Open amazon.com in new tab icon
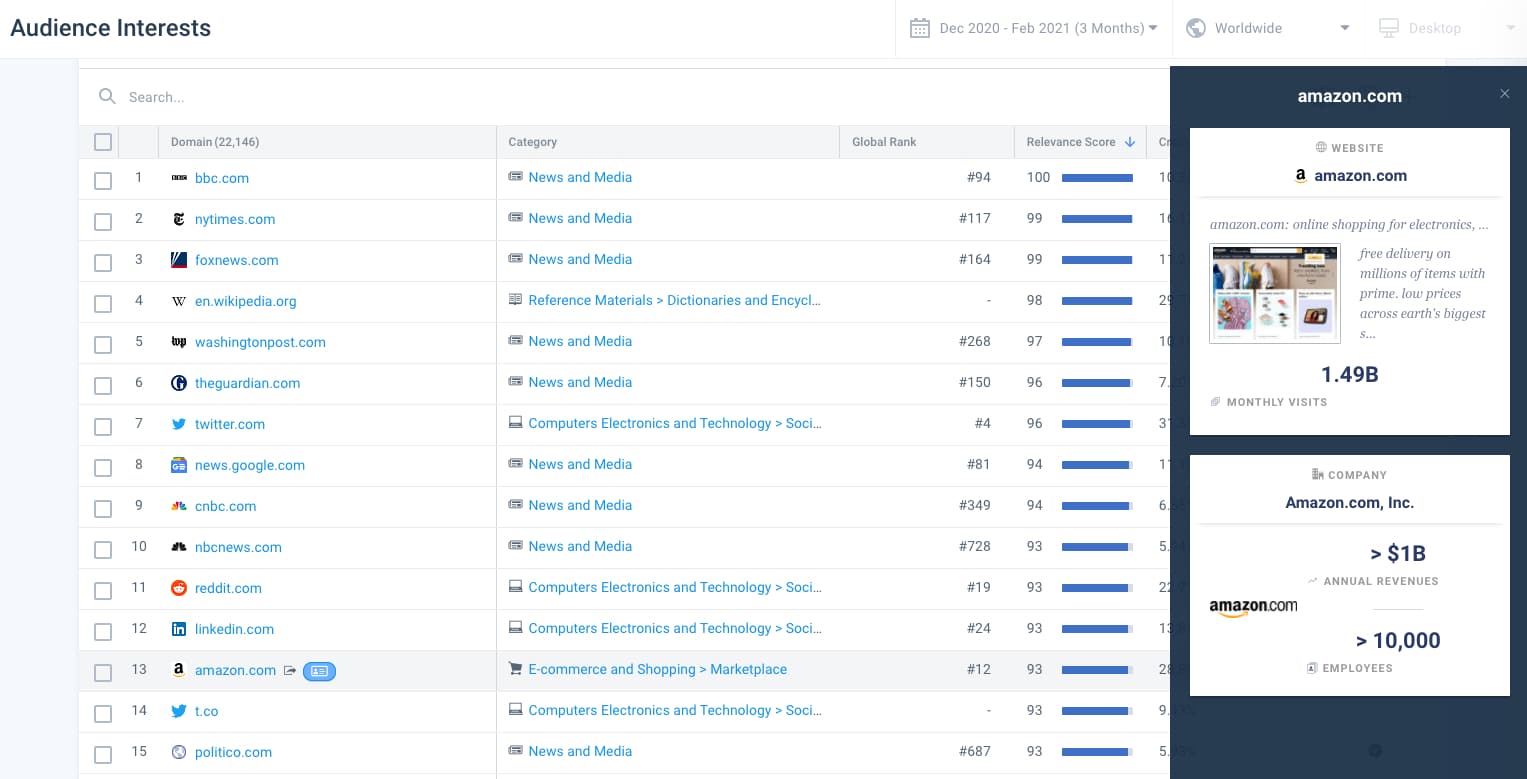This screenshot has height=779, width=1527. point(290,670)
